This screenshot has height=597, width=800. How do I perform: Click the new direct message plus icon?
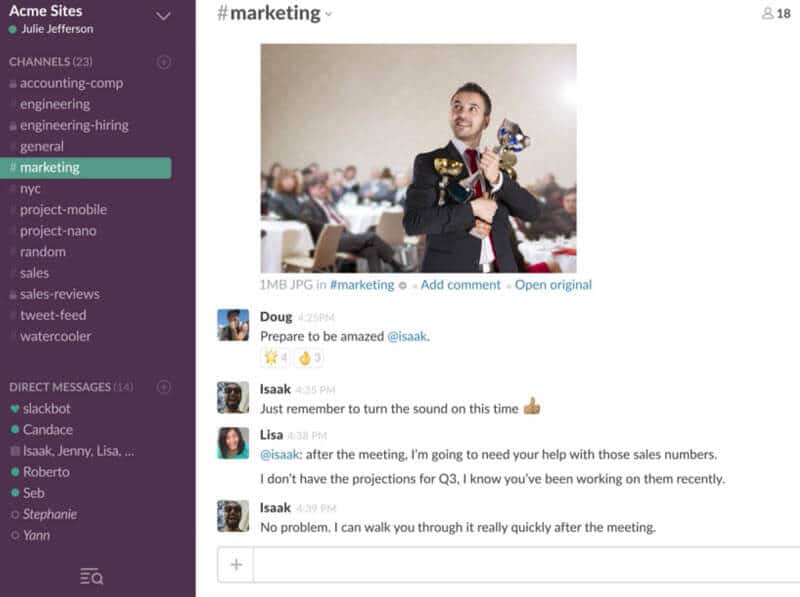[x=164, y=387]
